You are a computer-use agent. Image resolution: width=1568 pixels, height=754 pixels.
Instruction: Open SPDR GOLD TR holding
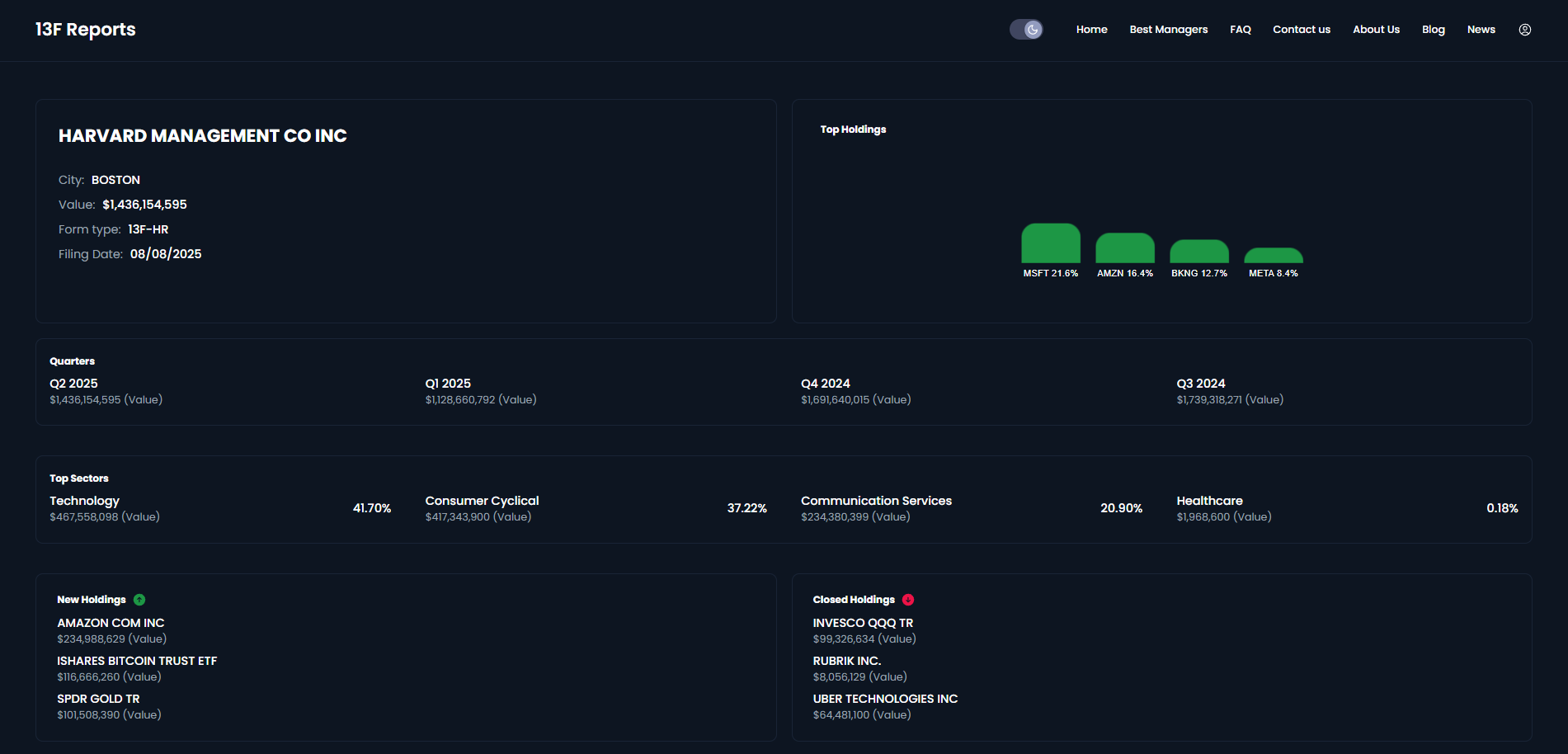(x=98, y=699)
